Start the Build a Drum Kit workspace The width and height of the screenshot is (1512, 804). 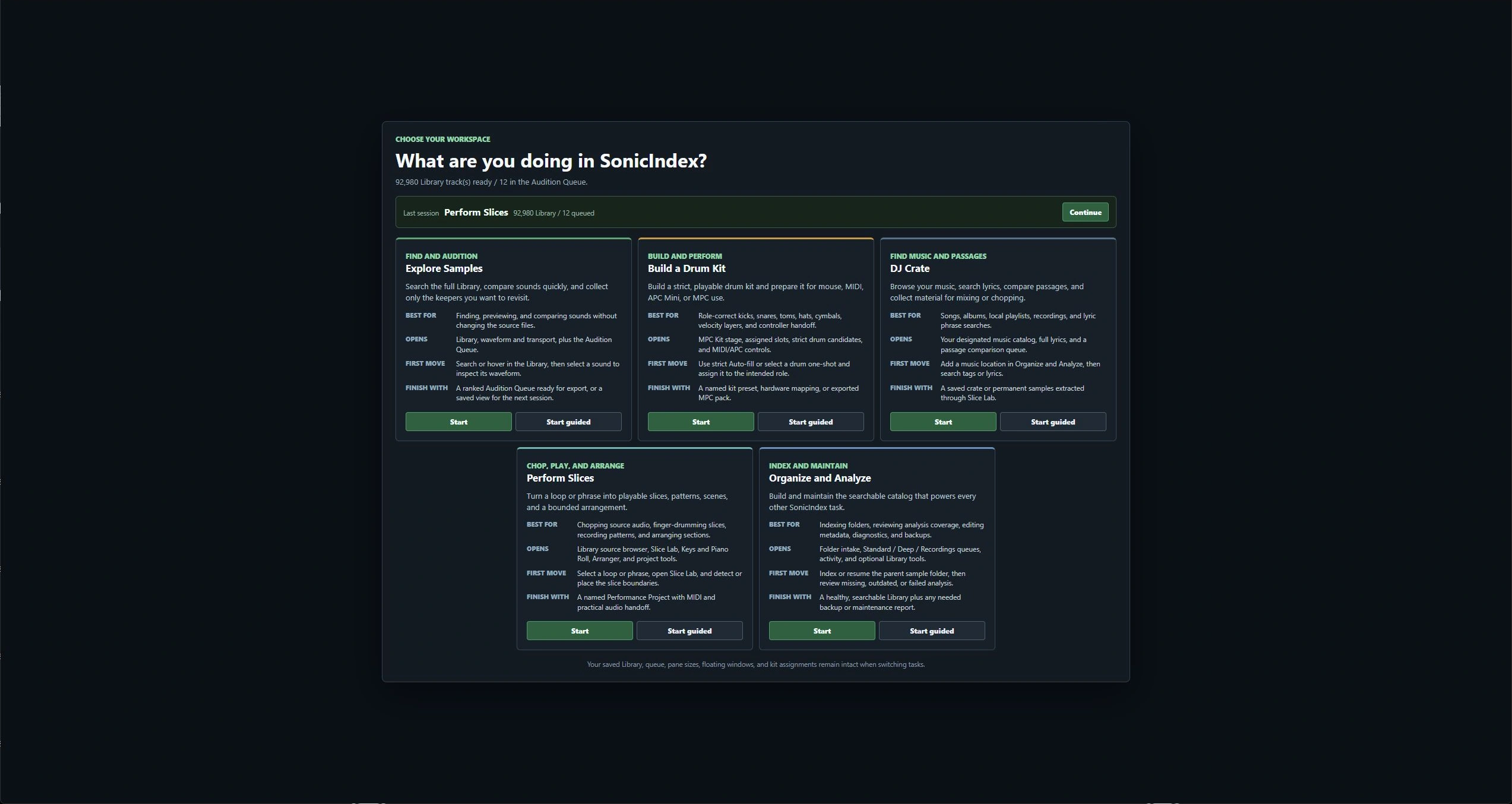click(701, 422)
